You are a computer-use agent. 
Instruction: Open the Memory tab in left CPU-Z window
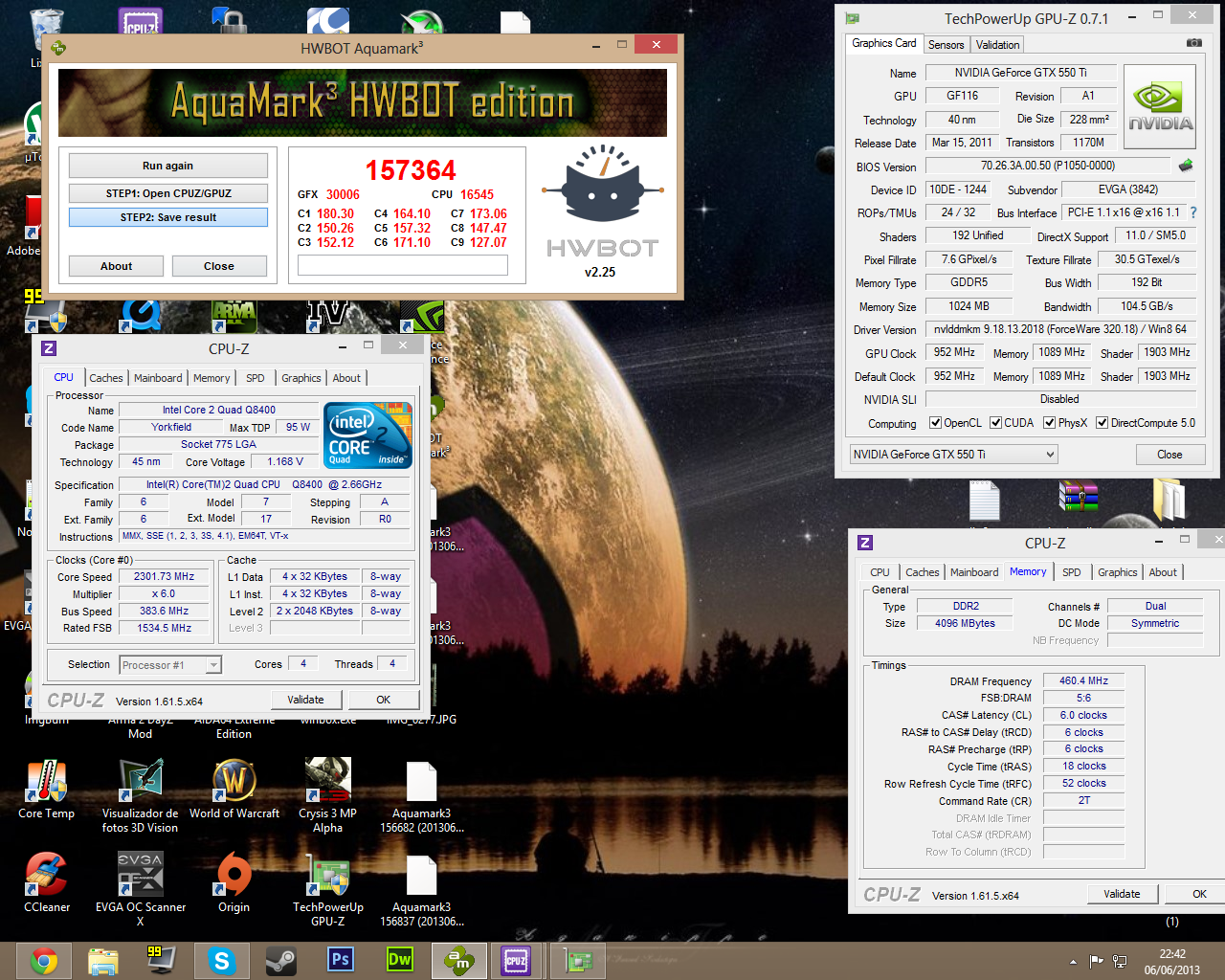pos(212,378)
